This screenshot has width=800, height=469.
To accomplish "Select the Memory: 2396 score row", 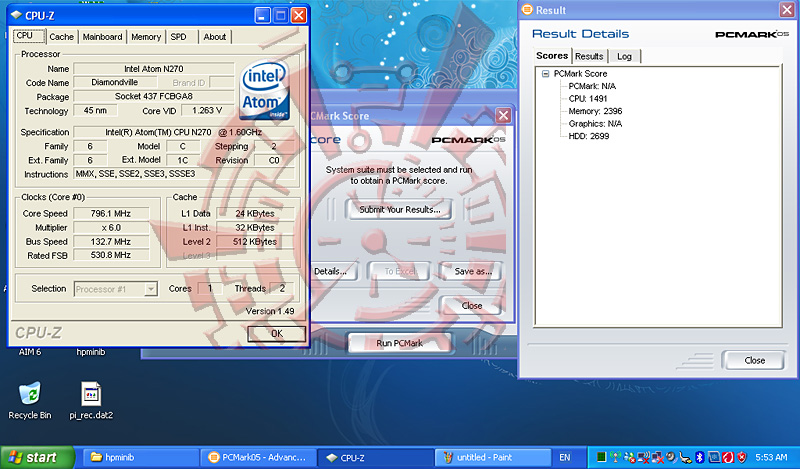I will (595, 111).
